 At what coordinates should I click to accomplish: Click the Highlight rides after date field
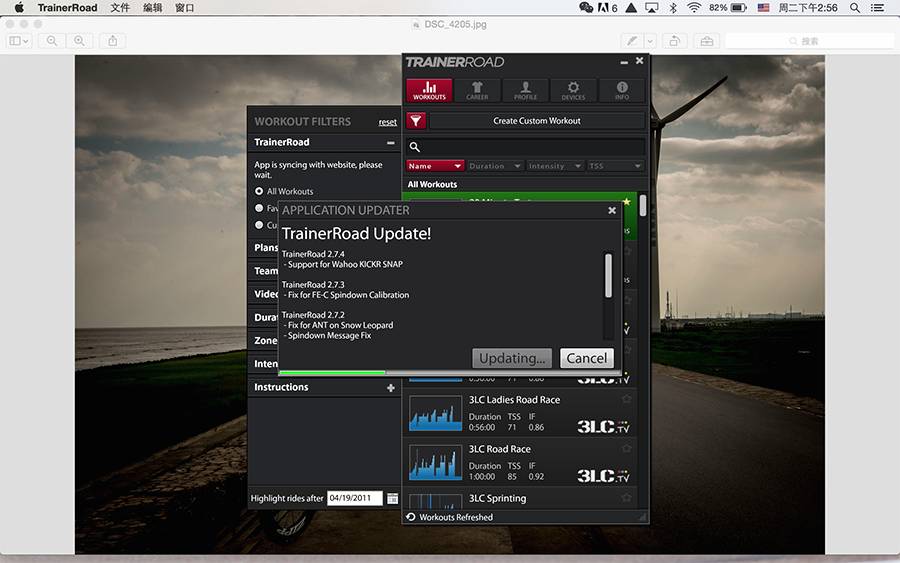tap(355, 498)
